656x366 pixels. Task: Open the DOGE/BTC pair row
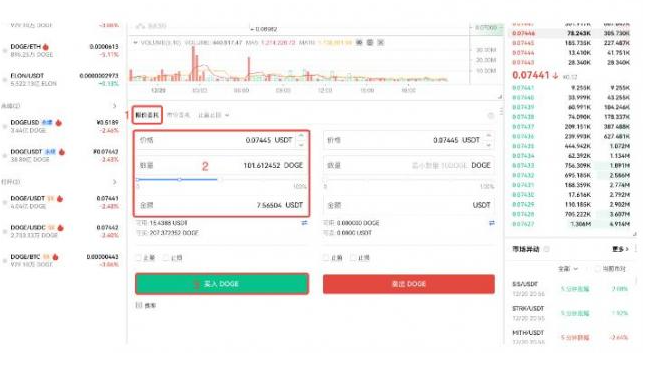click(x=61, y=260)
